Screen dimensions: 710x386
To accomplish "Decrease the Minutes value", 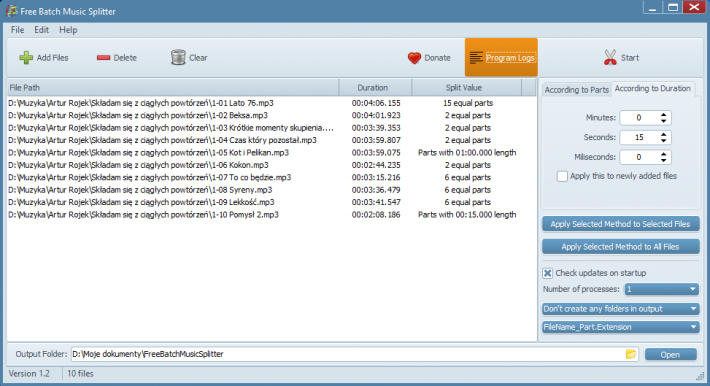I will 663,121.
